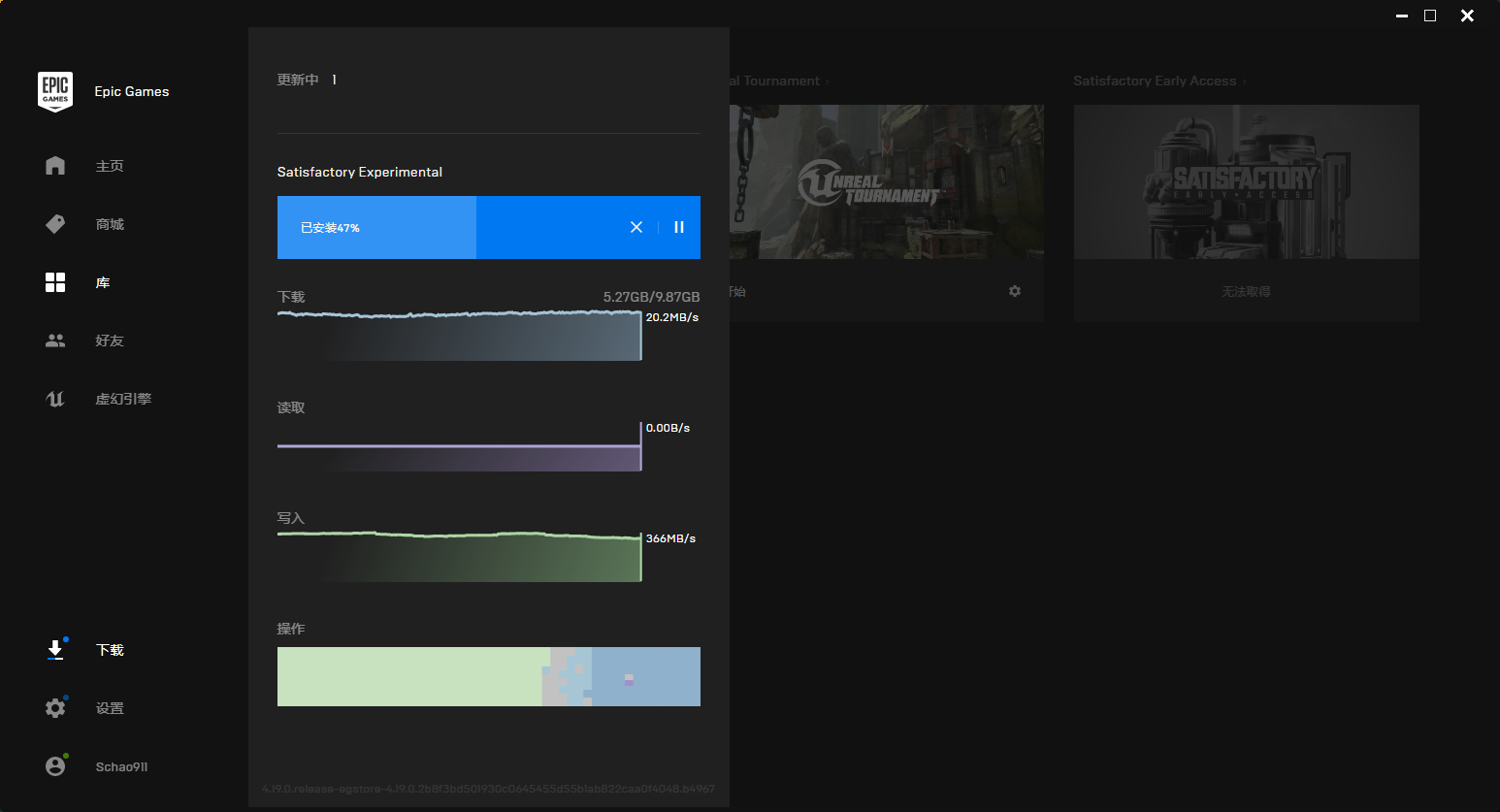
Task: Click the downloads (下载) arrow icon
Action: pyautogui.click(x=55, y=650)
